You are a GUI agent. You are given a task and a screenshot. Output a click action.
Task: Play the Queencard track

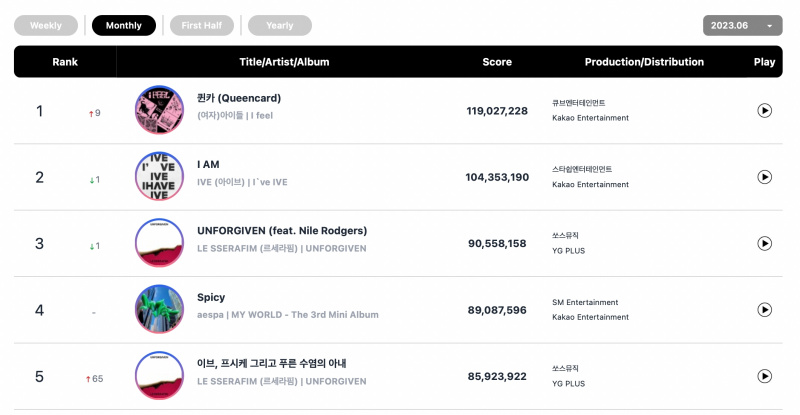764,110
